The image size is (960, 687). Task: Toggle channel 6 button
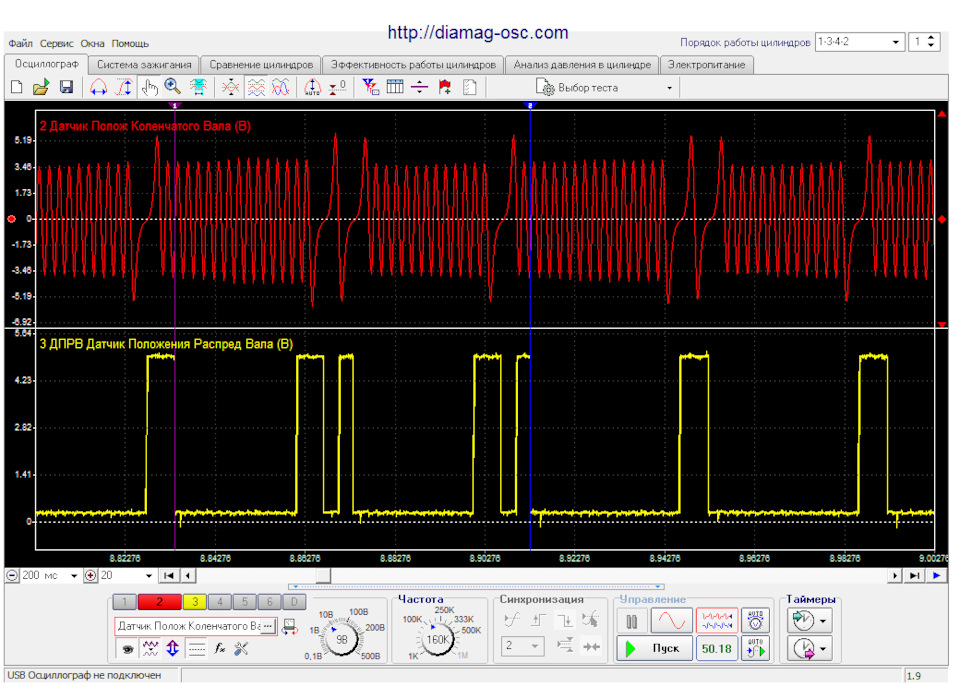pyautogui.click(x=269, y=602)
